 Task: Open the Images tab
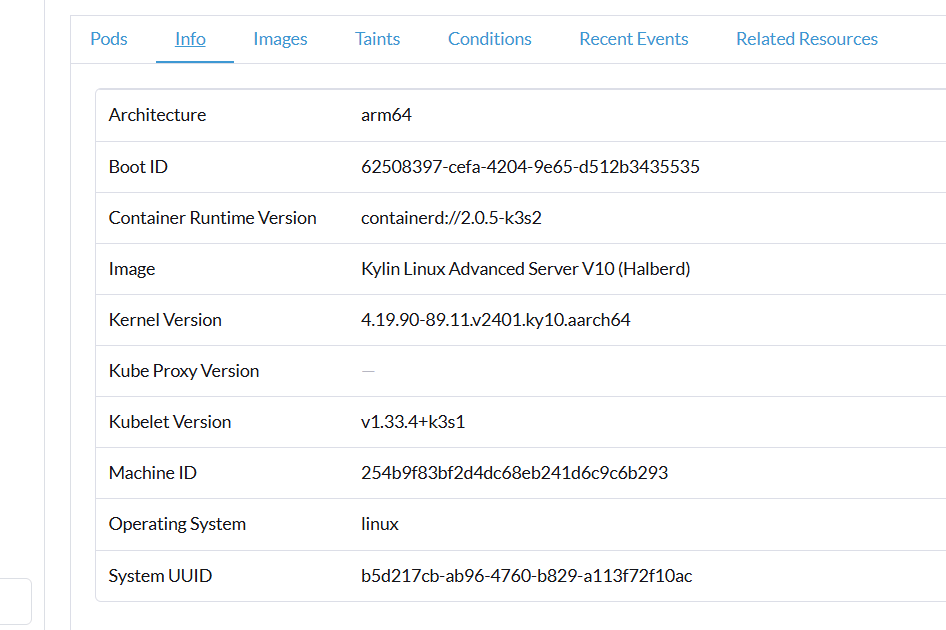pyautogui.click(x=280, y=39)
